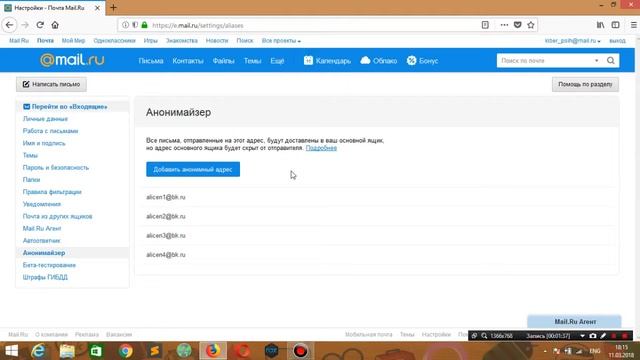Select the alicen3@bk.ru address row
The width and height of the screenshot is (640, 360).
377,236
